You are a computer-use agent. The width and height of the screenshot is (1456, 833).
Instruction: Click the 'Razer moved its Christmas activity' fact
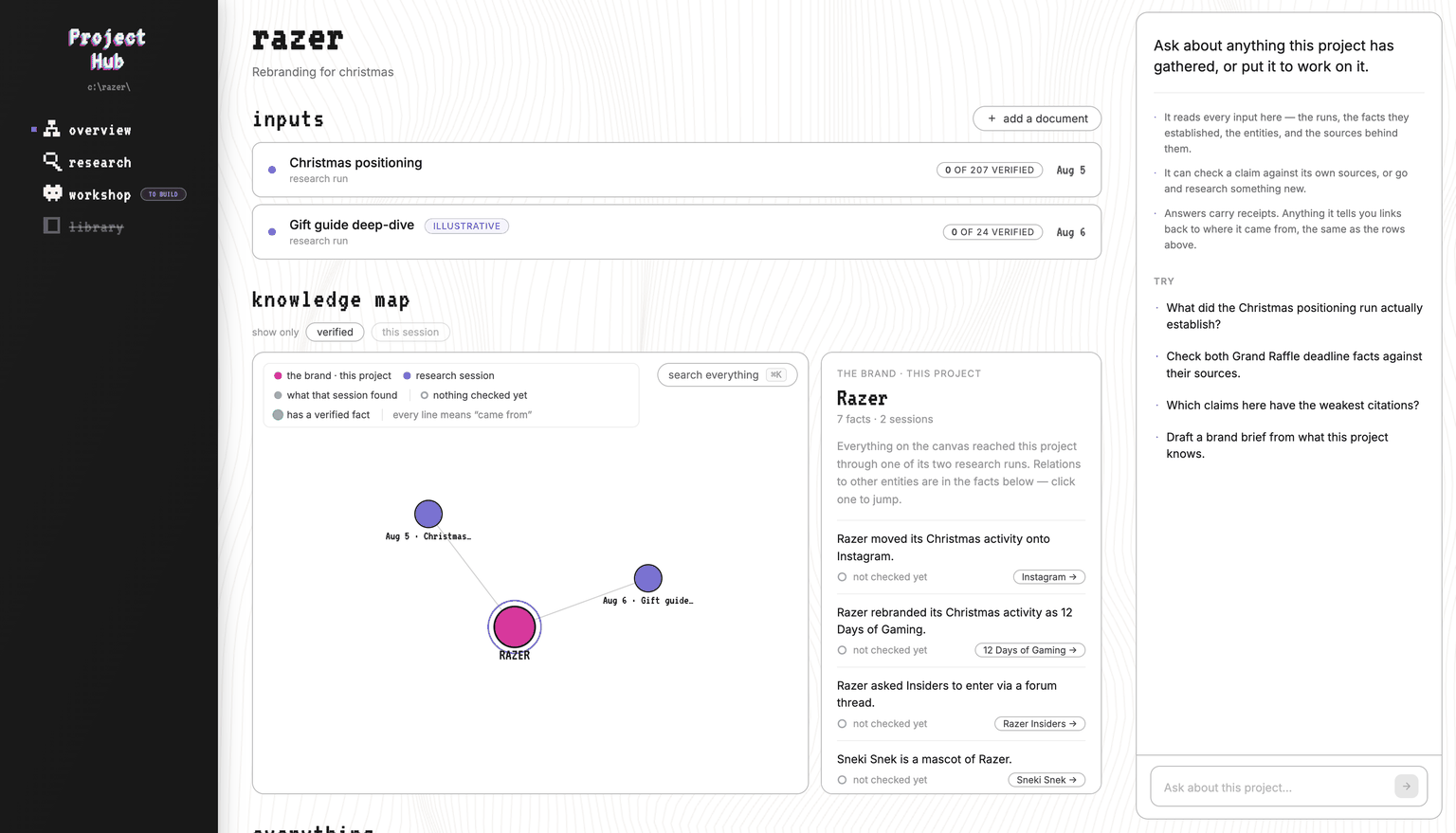click(943, 548)
